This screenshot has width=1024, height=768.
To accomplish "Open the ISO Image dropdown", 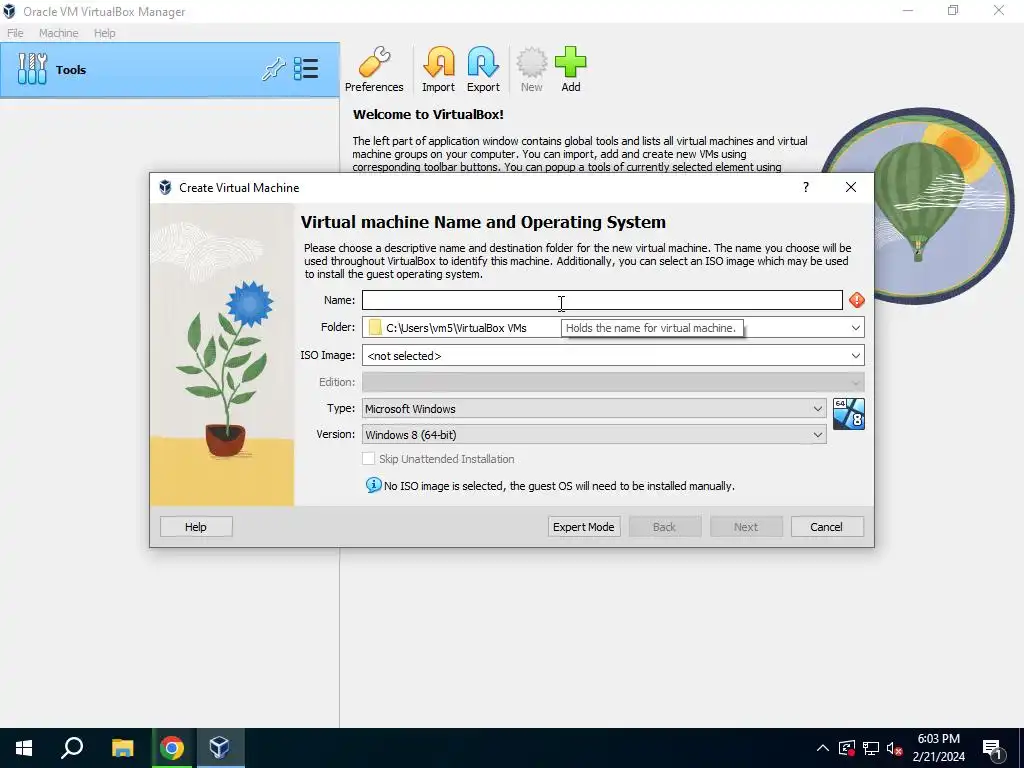I will pos(613,355).
